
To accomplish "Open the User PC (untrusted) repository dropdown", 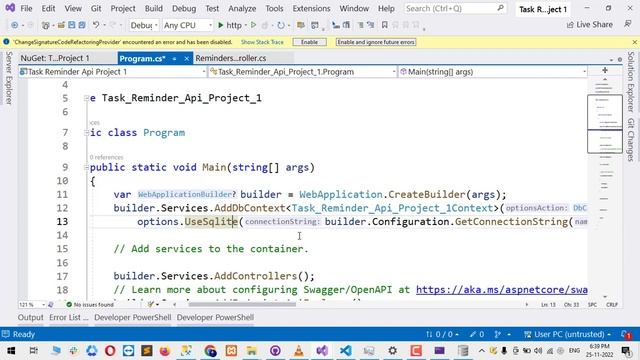I will tap(567, 334).
